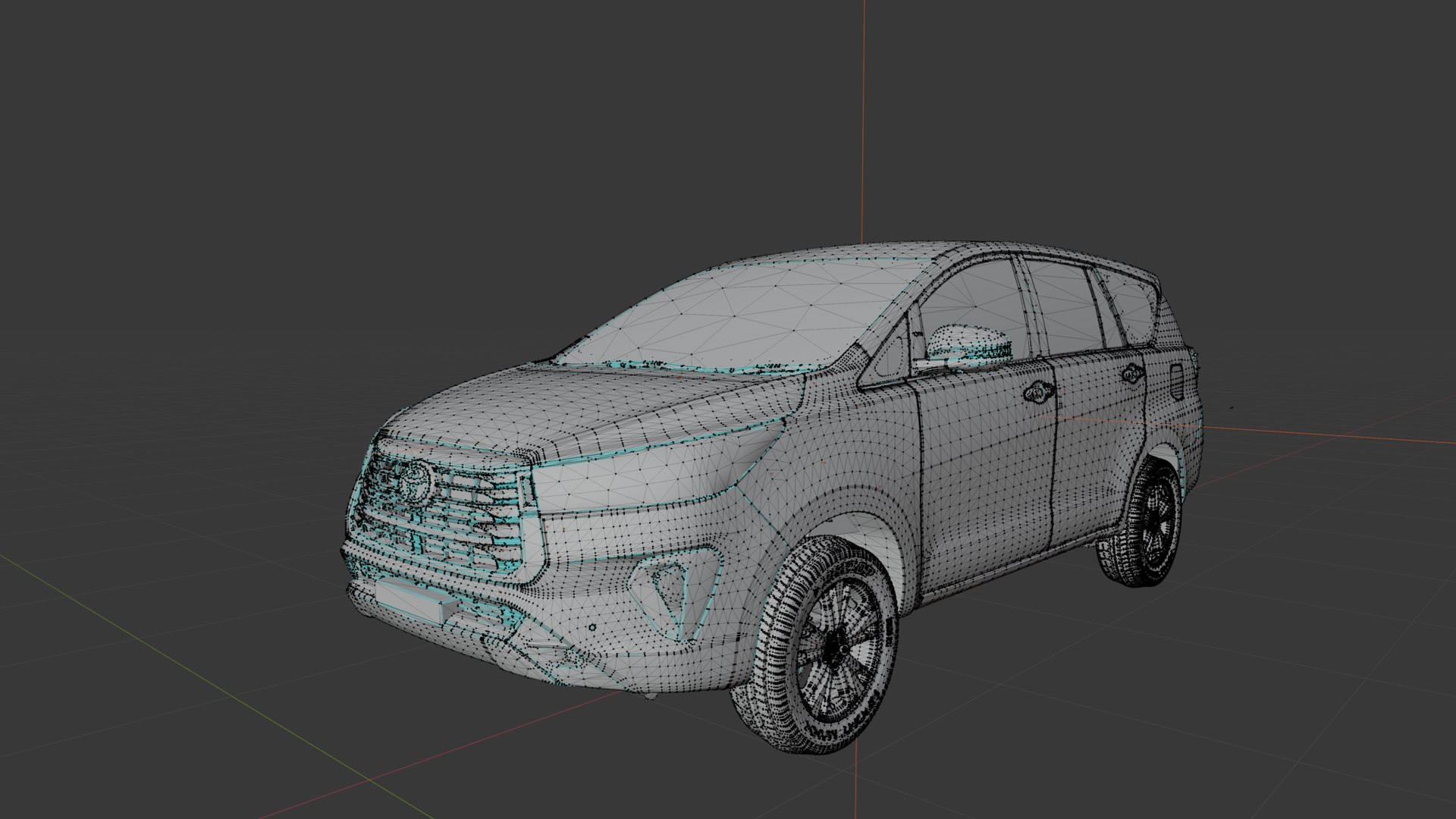This screenshot has width=1456, height=819.
Task: Click the fuel cap on the rear fender
Action: click(1178, 382)
